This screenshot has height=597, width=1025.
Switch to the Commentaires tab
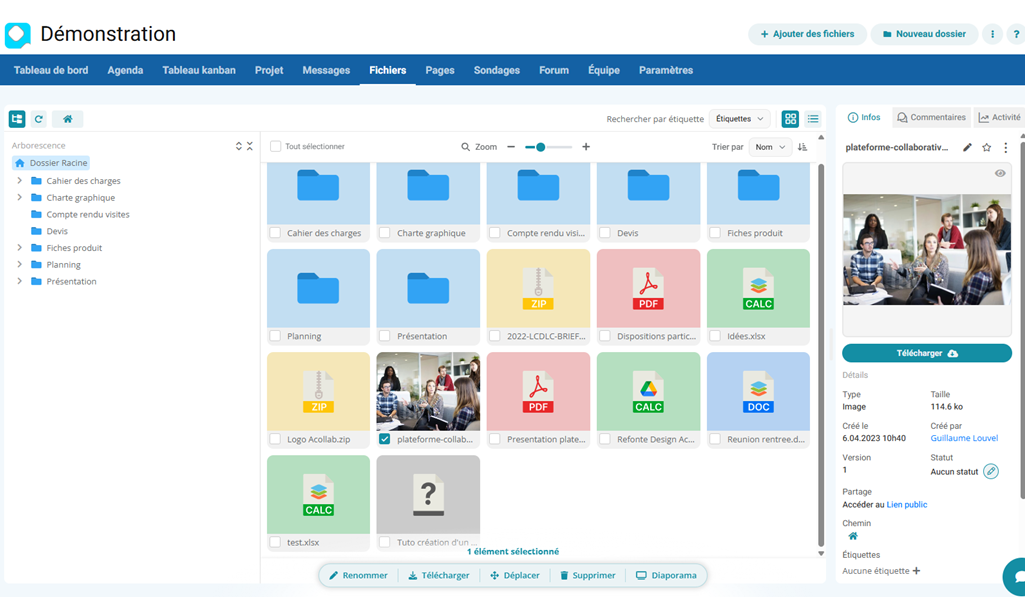[931, 116]
